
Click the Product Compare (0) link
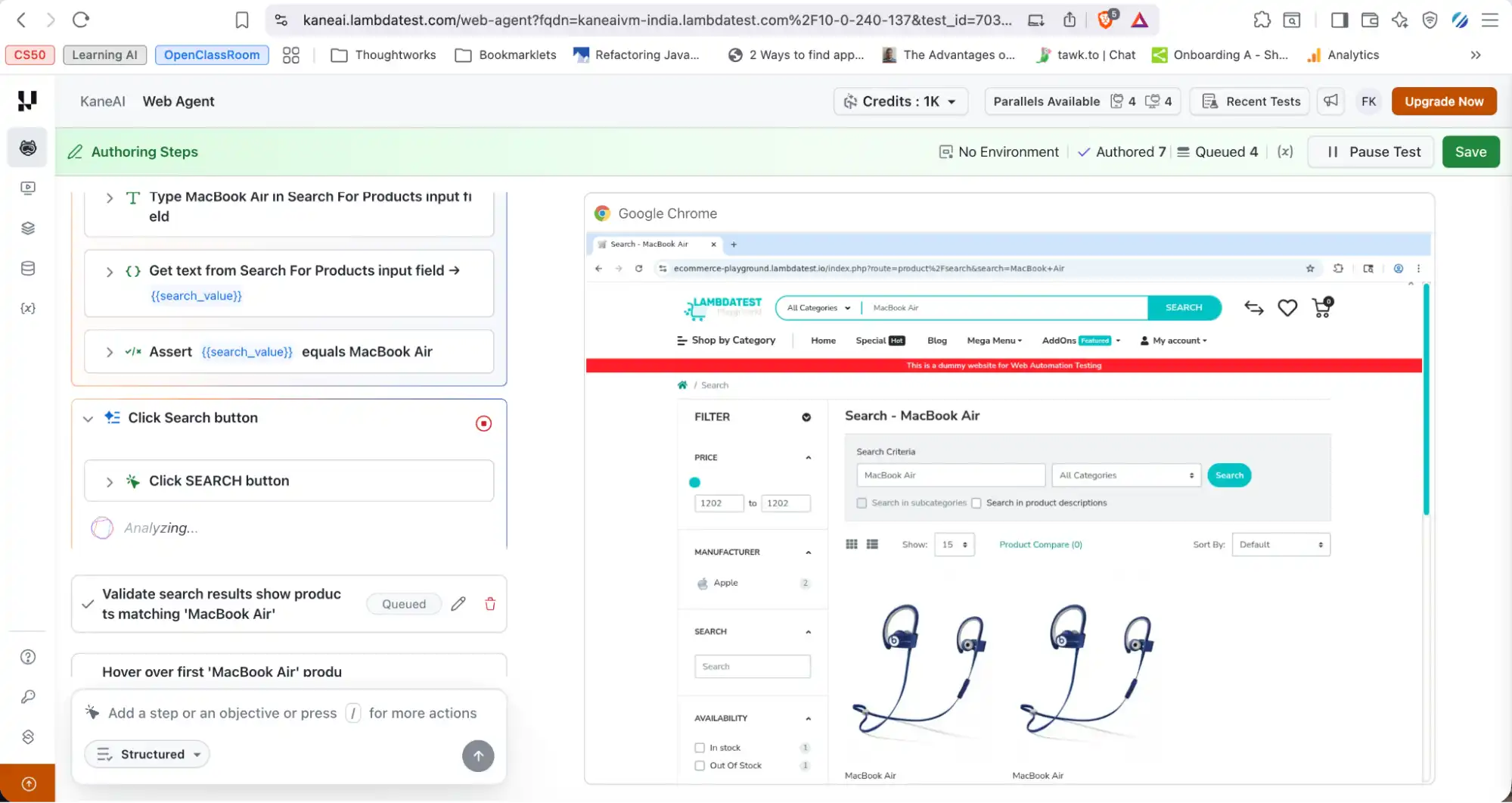point(1040,544)
